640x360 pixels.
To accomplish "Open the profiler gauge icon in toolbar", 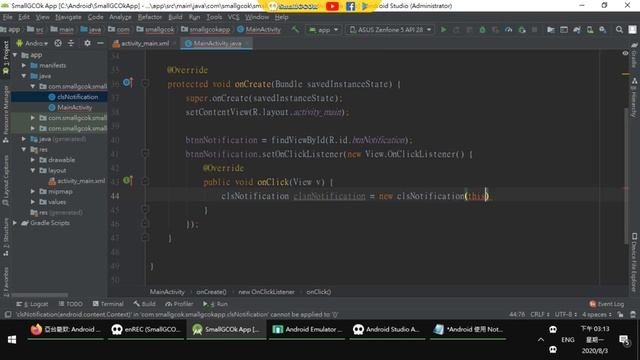I will click(509, 29).
